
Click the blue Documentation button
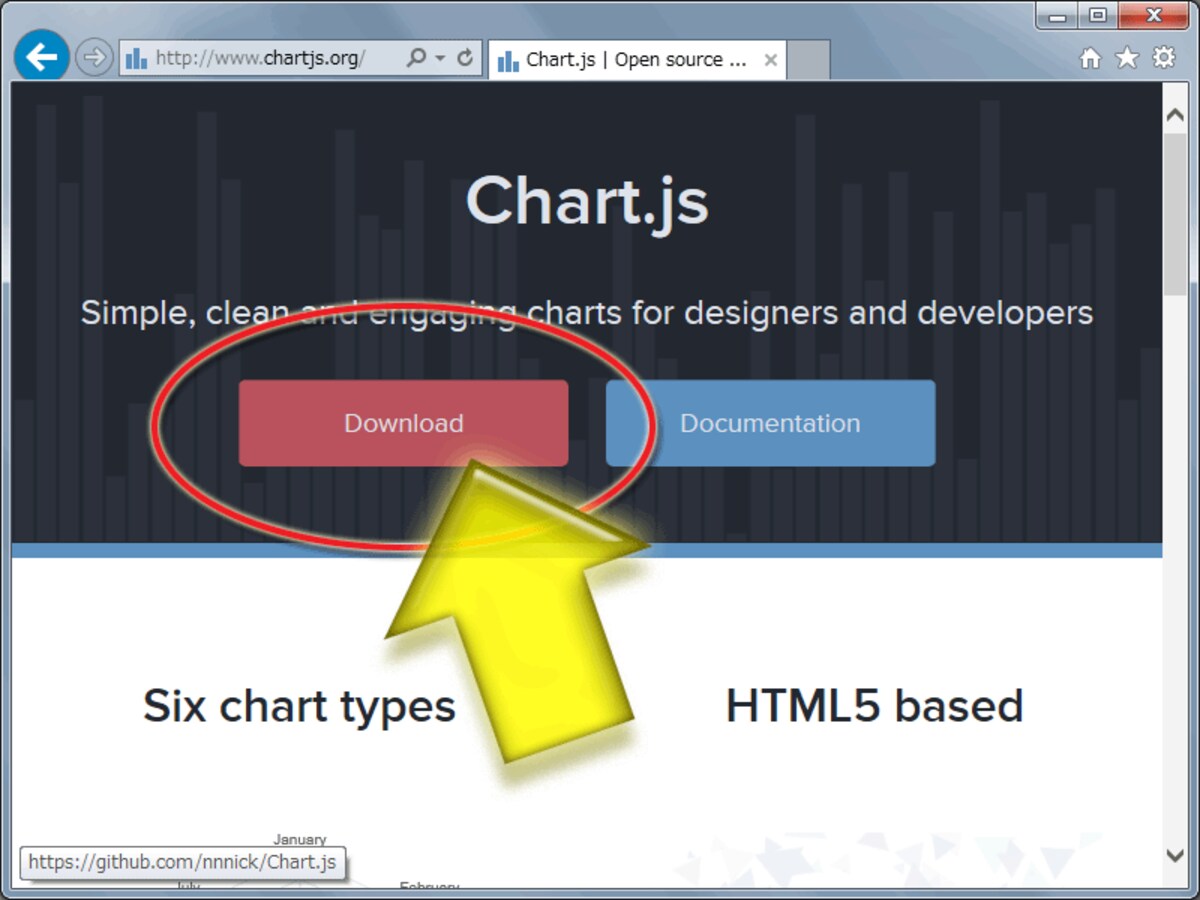click(x=770, y=423)
